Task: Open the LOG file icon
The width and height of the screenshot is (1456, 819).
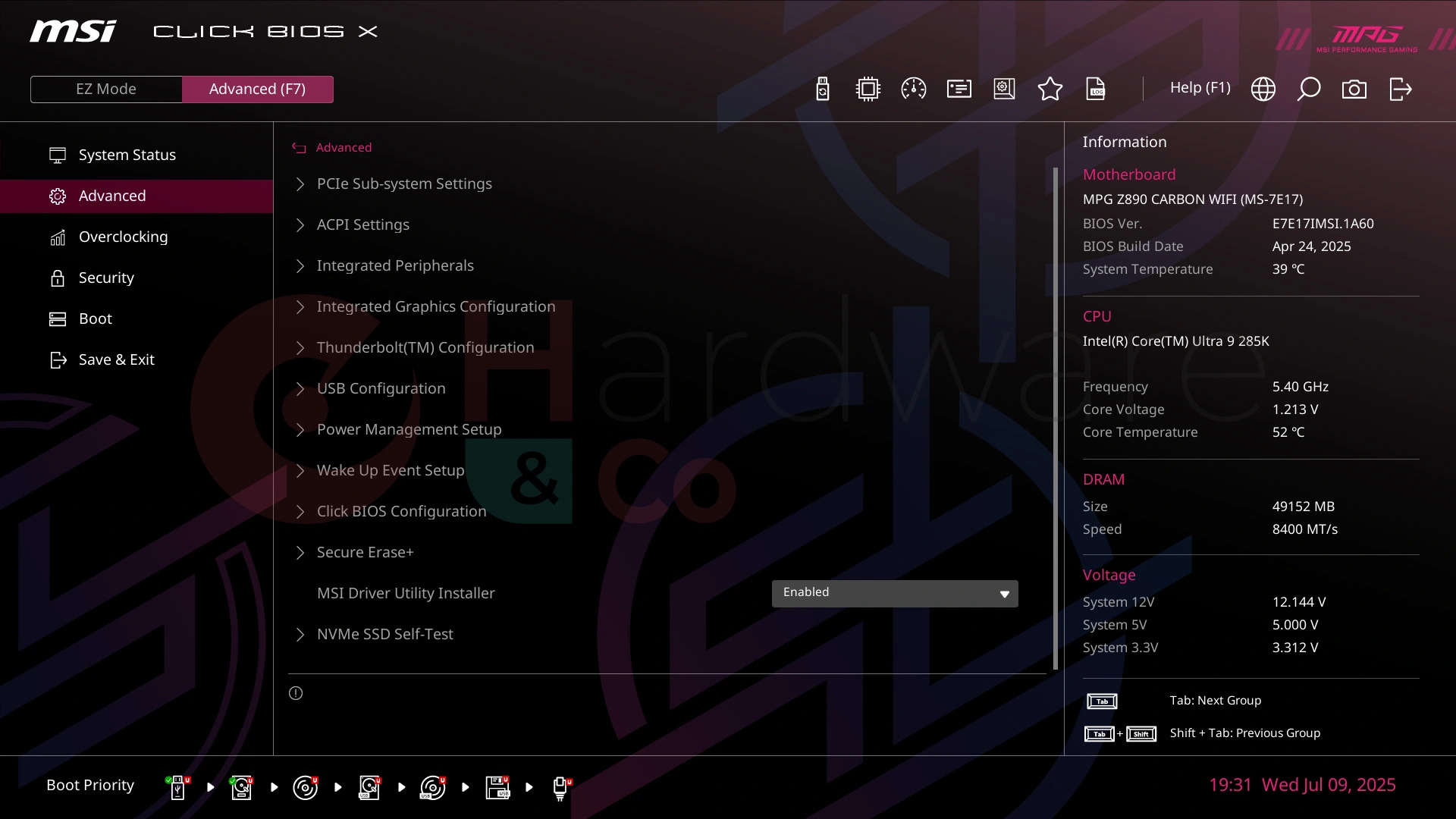Action: (1096, 89)
